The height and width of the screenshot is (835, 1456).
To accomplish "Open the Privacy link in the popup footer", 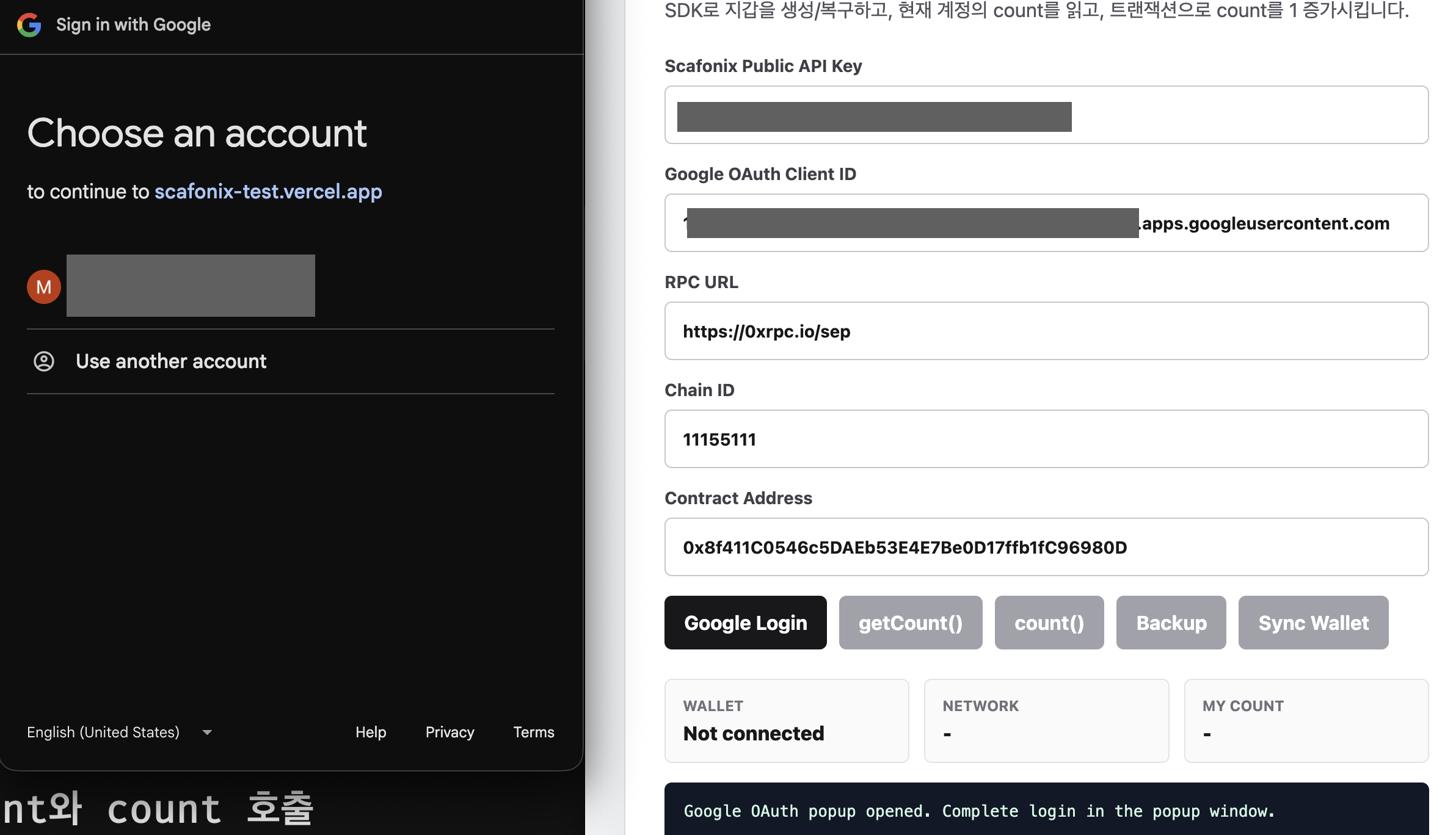I will (450, 732).
